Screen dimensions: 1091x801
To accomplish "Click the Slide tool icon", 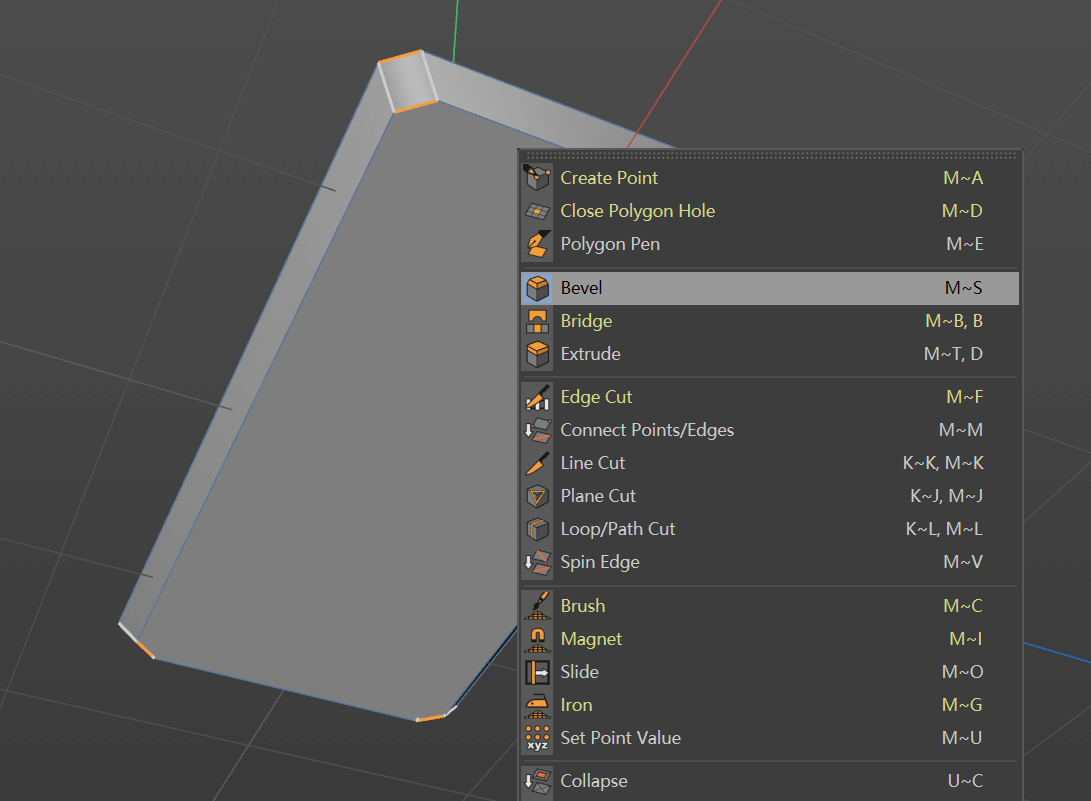I will pos(537,672).
